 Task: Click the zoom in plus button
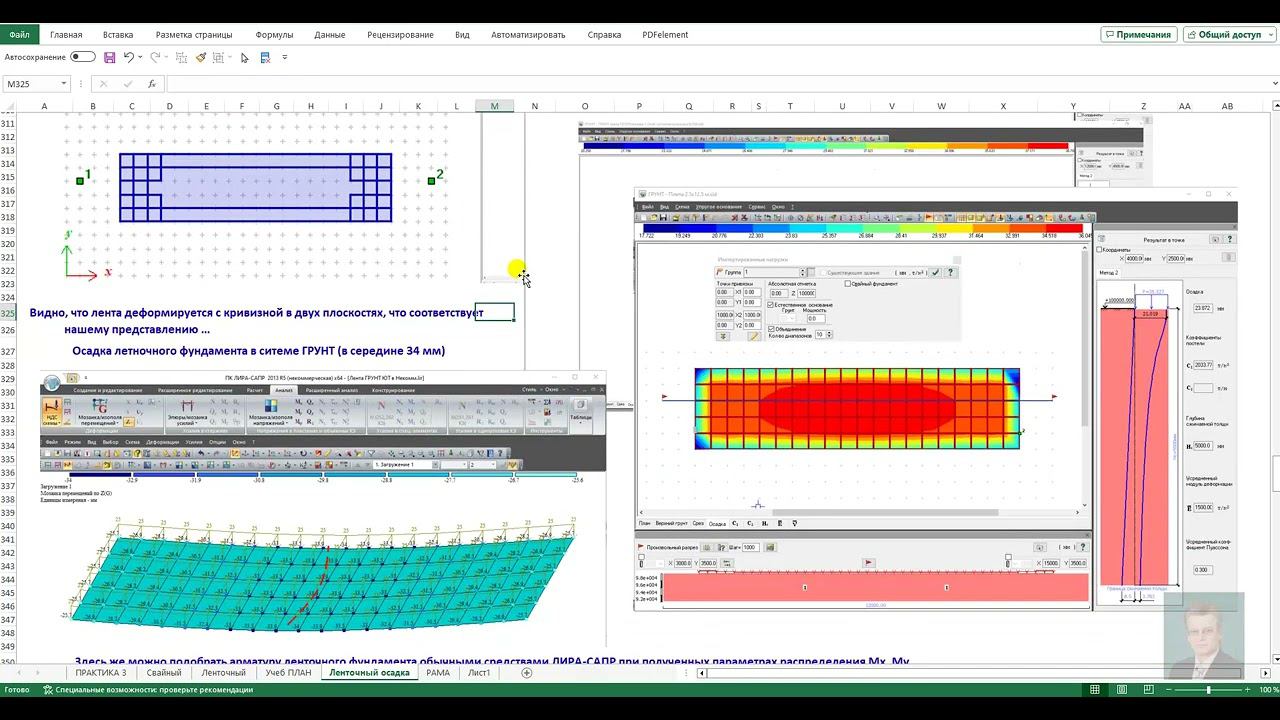pyautogui.click(x=1246, y=690)
